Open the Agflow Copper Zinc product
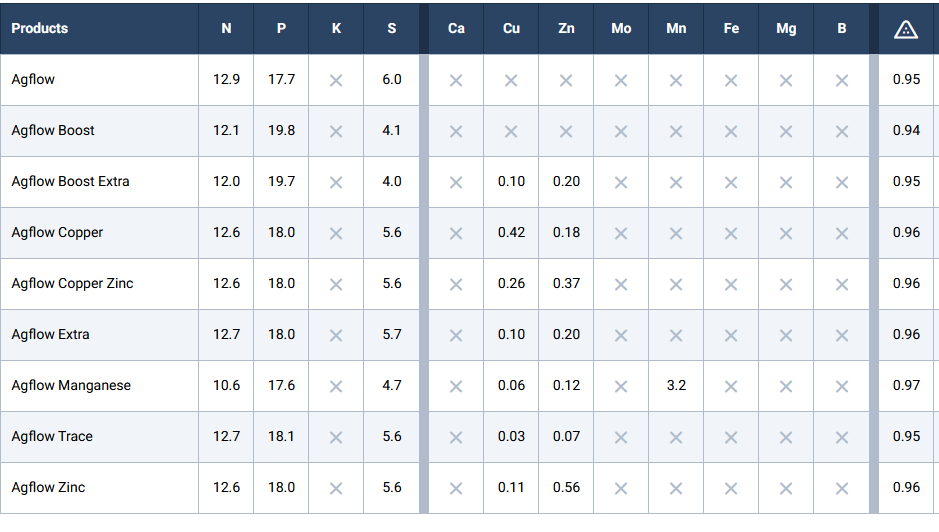 click(72, 284)
